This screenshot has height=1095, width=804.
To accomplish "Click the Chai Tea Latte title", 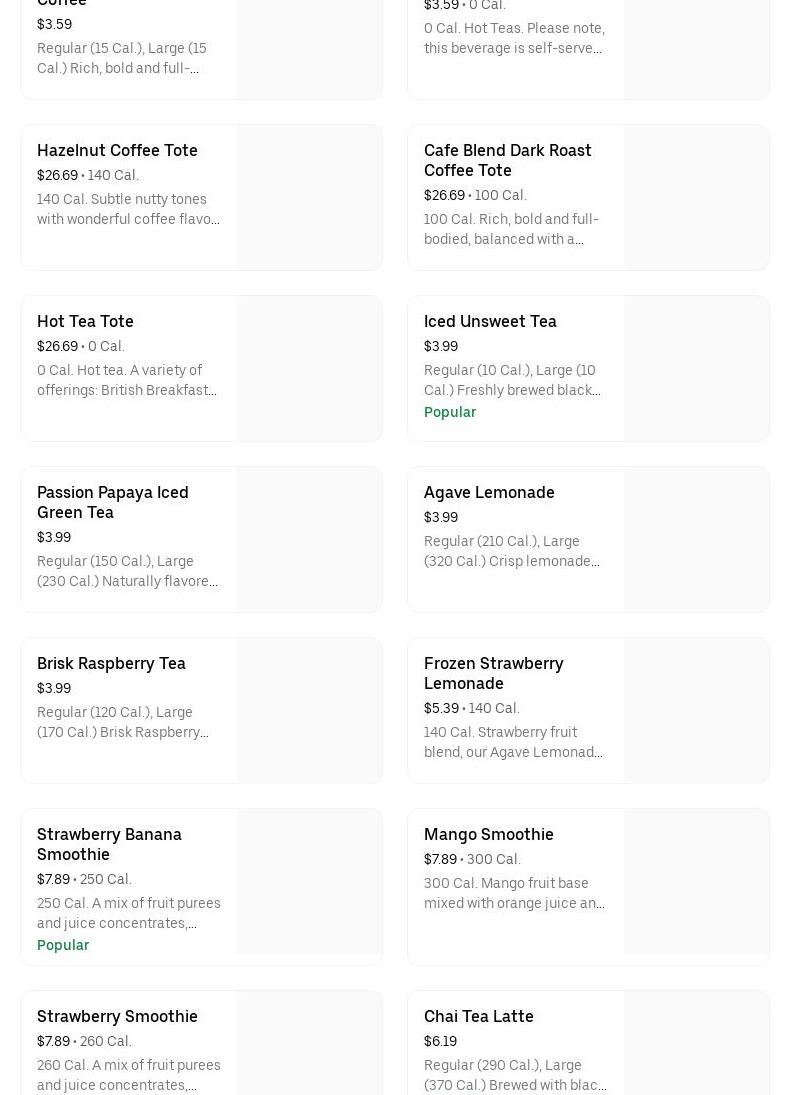I will click(478, 1016).
